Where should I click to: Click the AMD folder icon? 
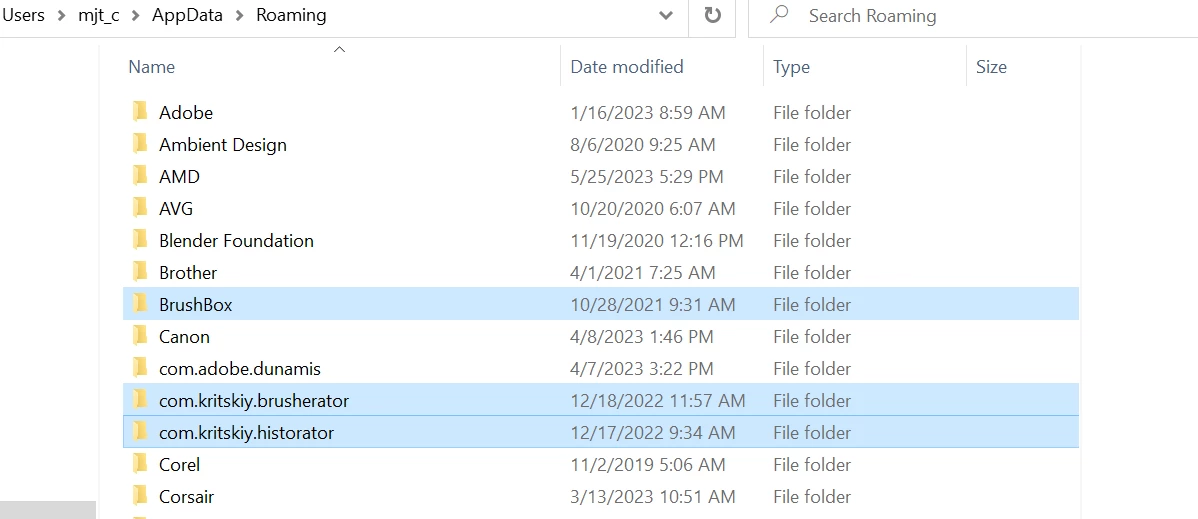tap(140, 177)
